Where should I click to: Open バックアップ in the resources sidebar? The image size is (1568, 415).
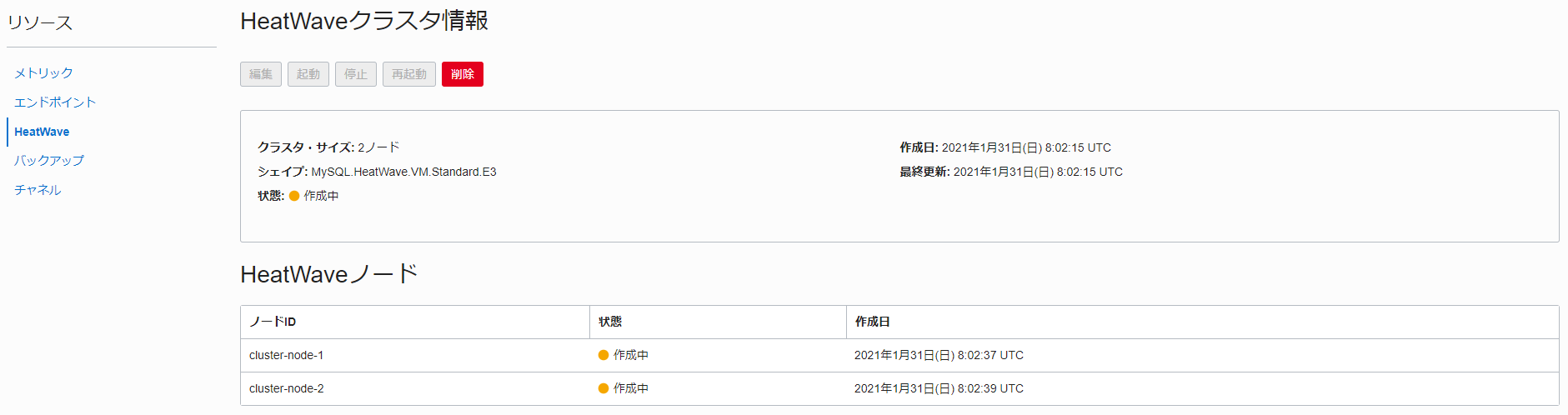coord(49,161)
